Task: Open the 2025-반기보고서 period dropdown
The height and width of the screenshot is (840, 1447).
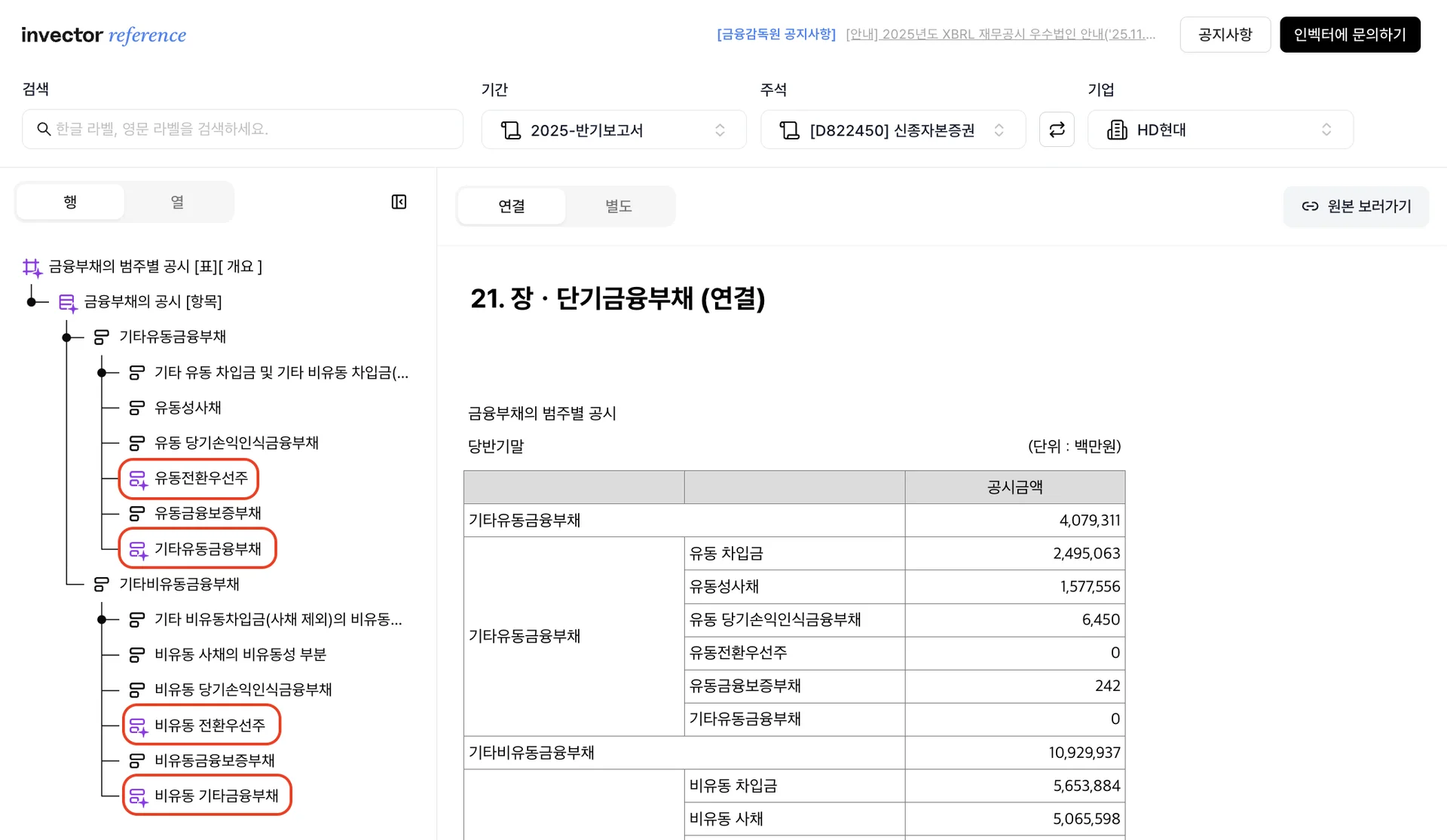Action: (613, 130)
